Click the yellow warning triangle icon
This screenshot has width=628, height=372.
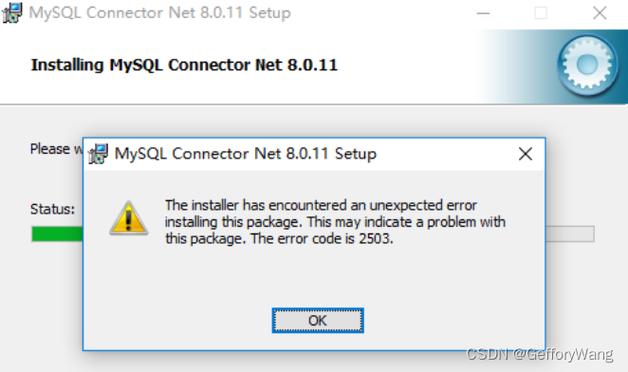129,218
